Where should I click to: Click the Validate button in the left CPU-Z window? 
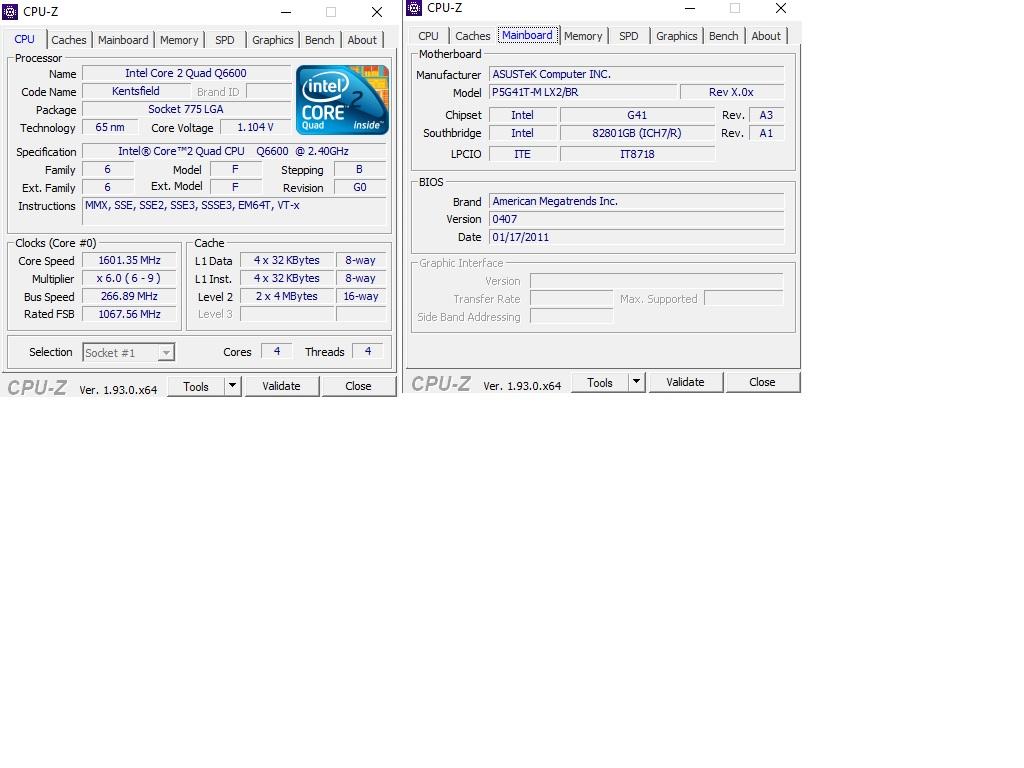click(x=281, y=386)
